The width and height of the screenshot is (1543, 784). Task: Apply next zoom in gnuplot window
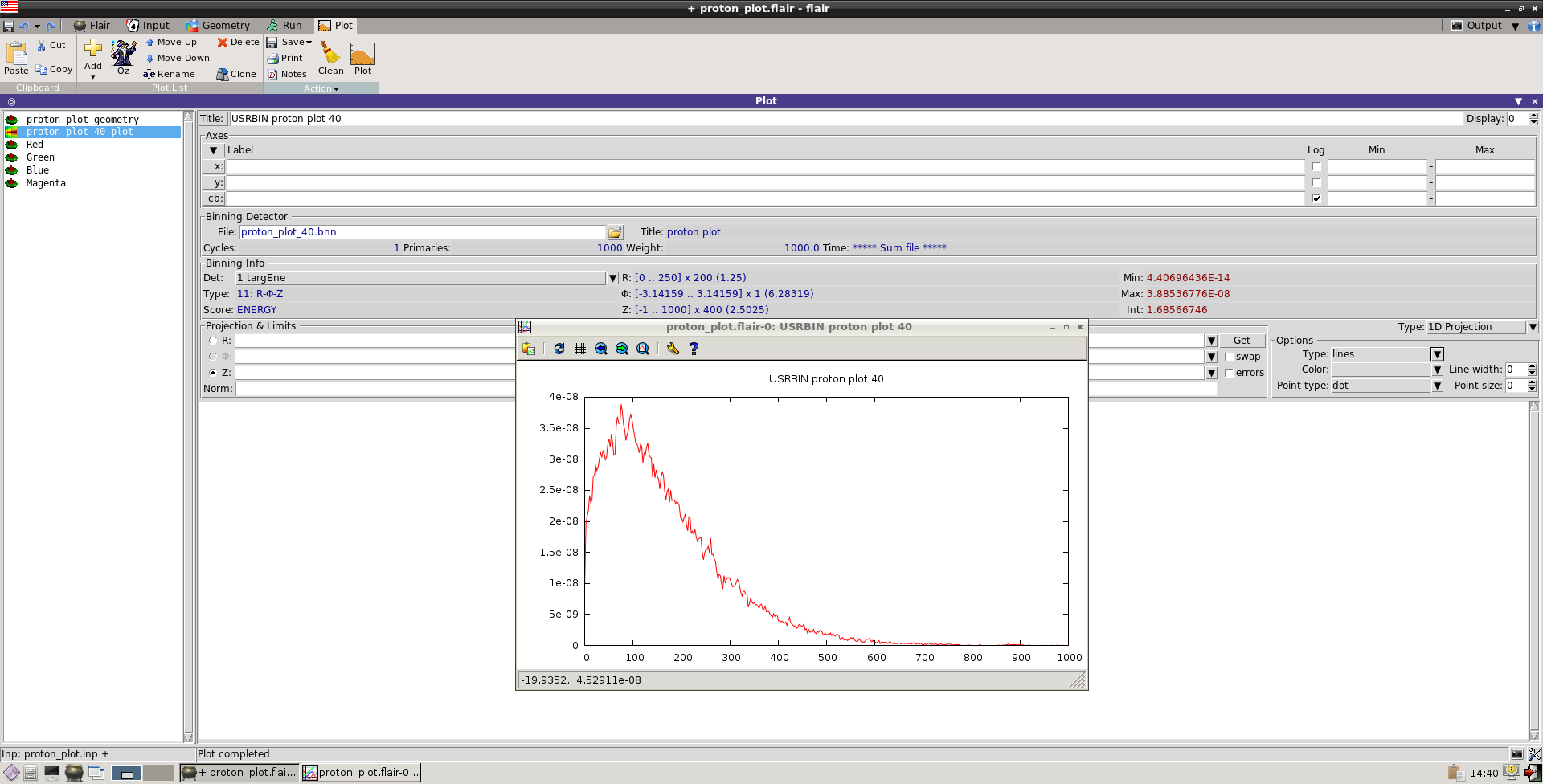622,349
